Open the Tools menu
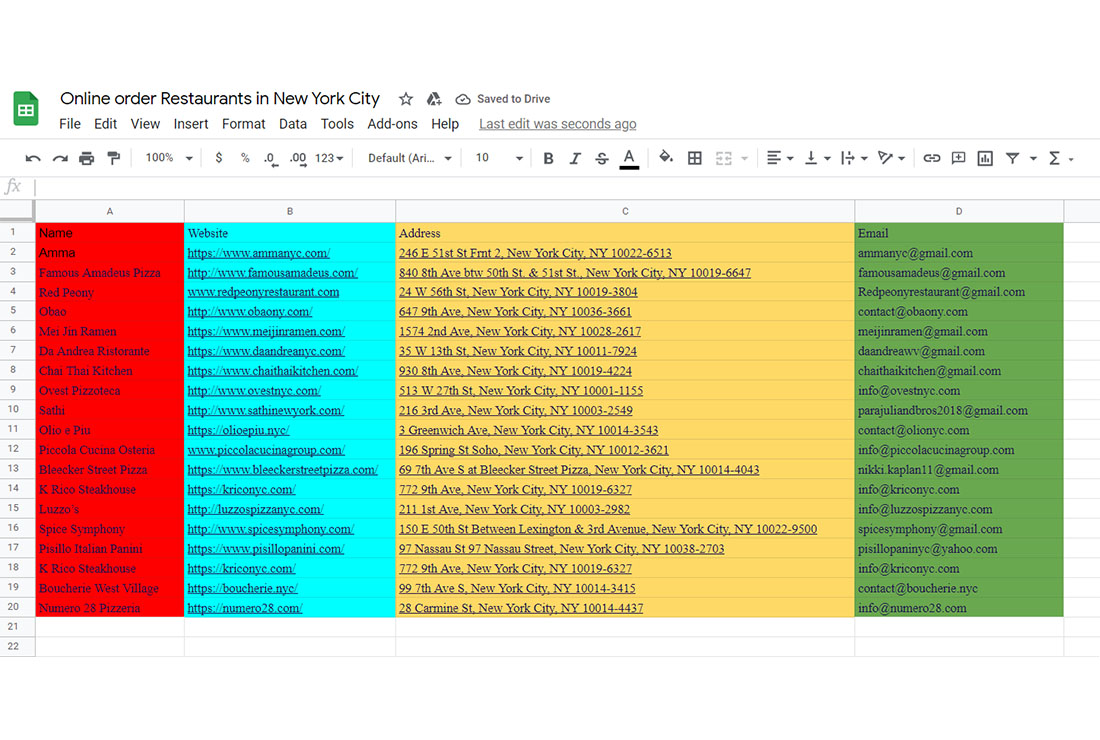This screenshot has width=1100, height=740. pyautogui.click(x=337, y=124)
